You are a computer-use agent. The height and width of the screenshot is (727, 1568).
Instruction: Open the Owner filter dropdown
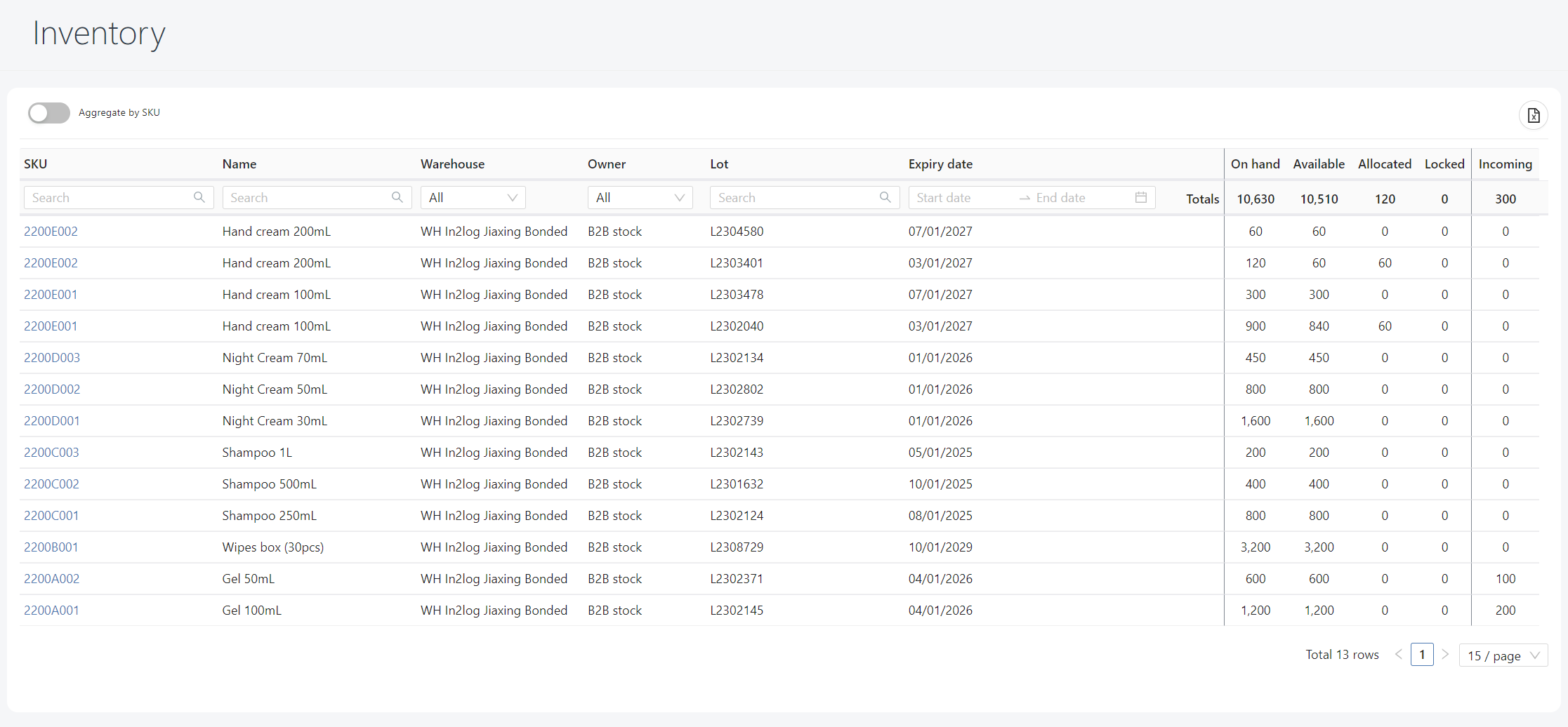tap(640, 198)
